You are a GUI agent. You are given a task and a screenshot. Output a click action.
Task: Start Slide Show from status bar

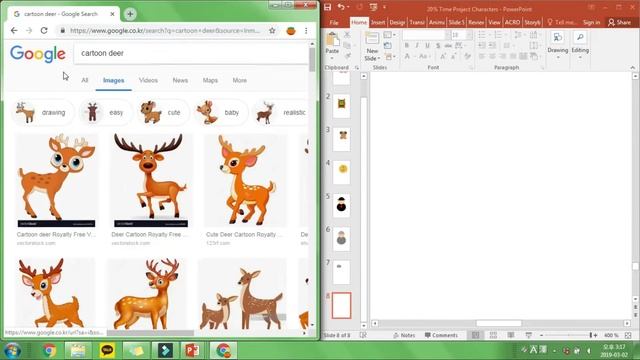529,335
